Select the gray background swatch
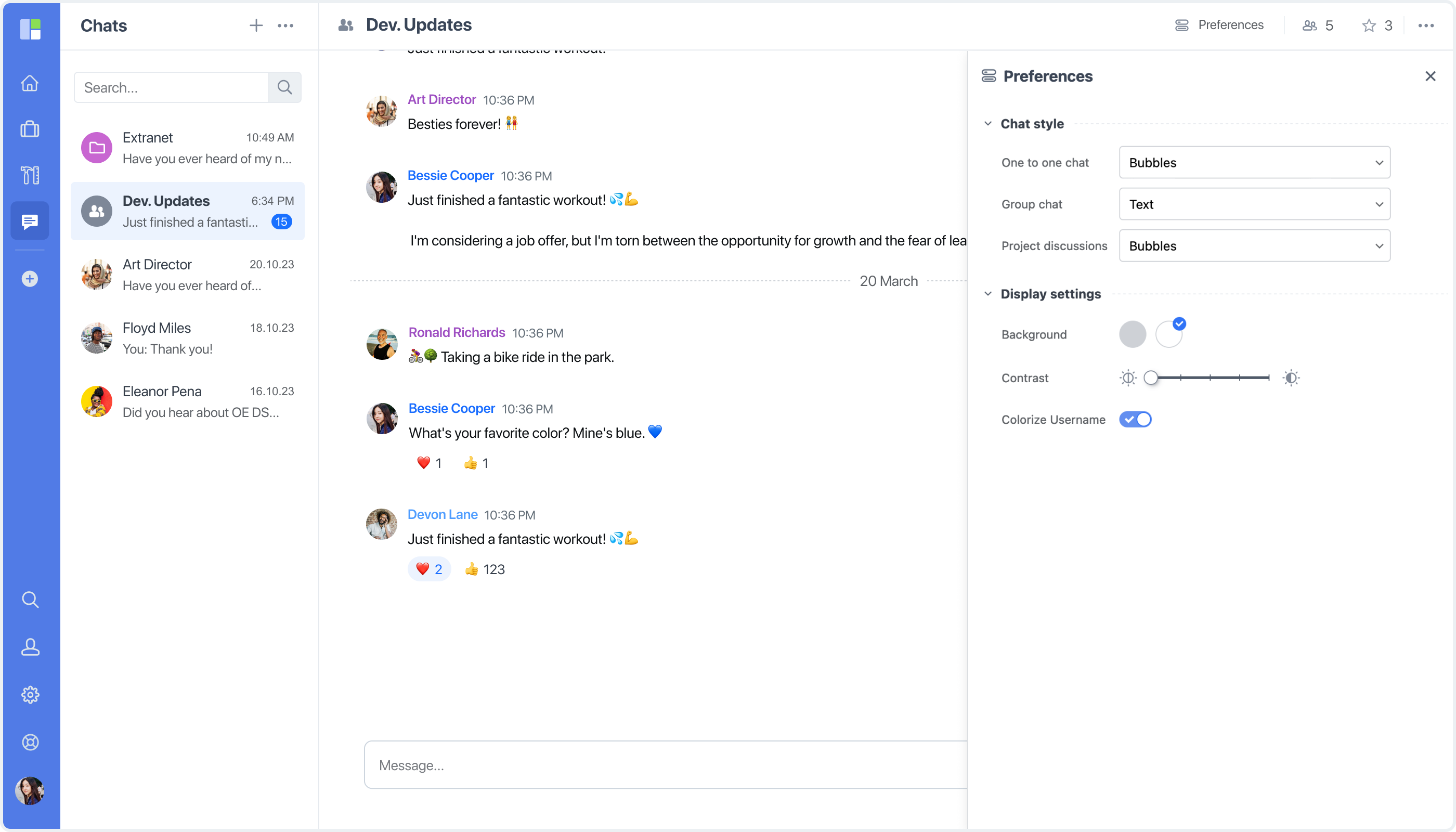The height and width of the screenshot is (832, 1456). coord(1132,334)
